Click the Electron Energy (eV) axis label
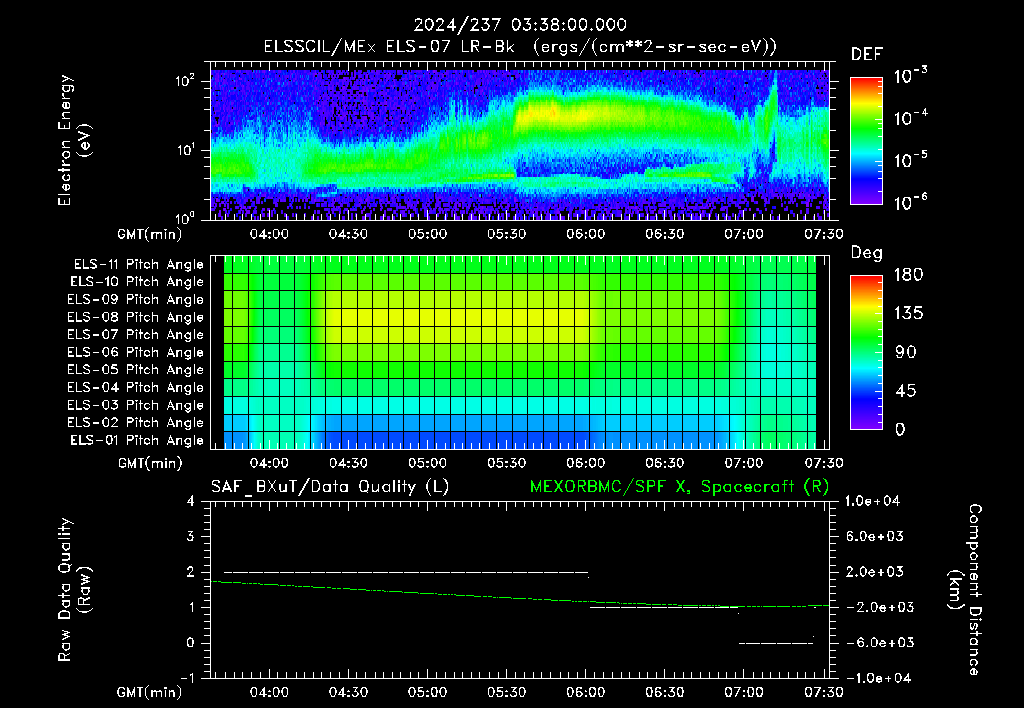 pos(74,140)
